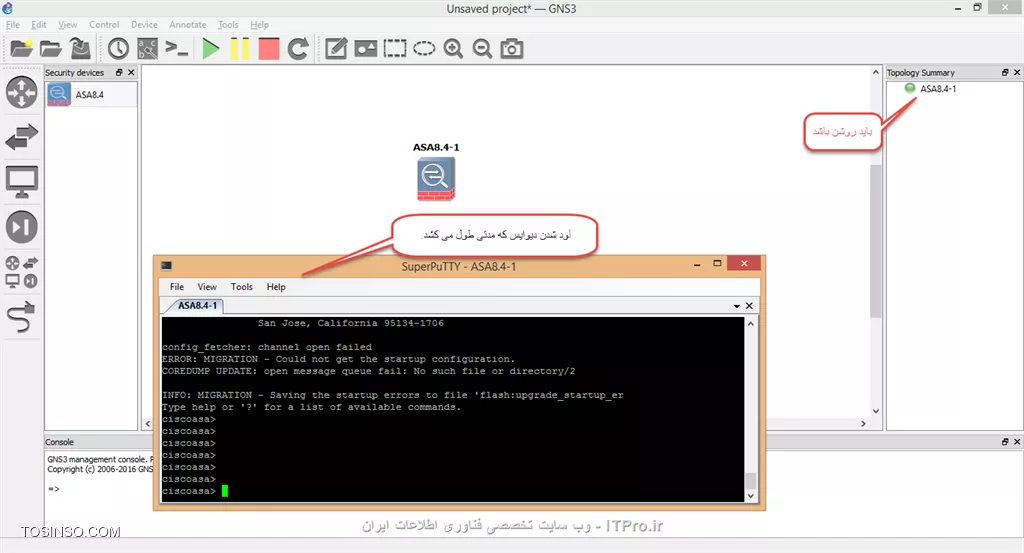
Task: Open the GNS3 Annotate menu
Action: pyautogui.click(x=187, y=25)
